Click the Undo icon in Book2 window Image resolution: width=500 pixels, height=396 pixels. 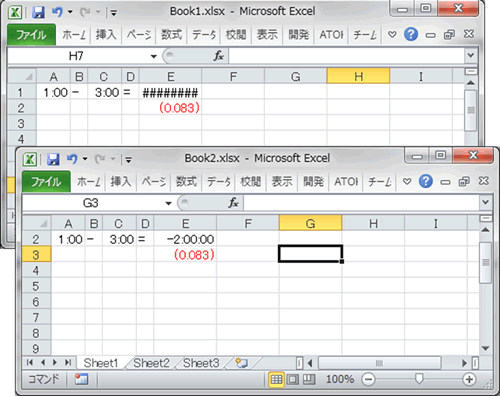click(72, 158)
